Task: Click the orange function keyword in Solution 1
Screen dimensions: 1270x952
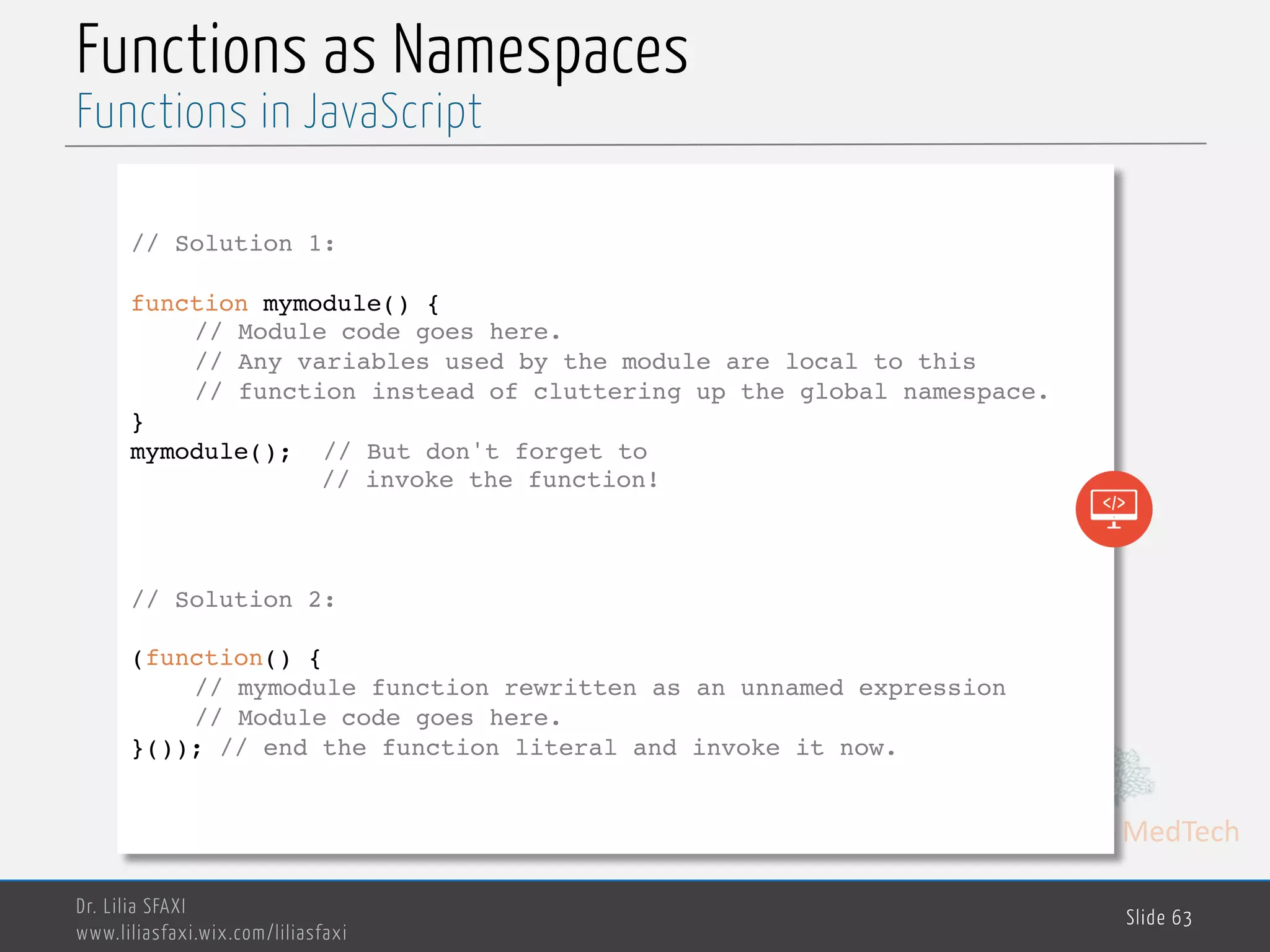Action: coord(189,304)
